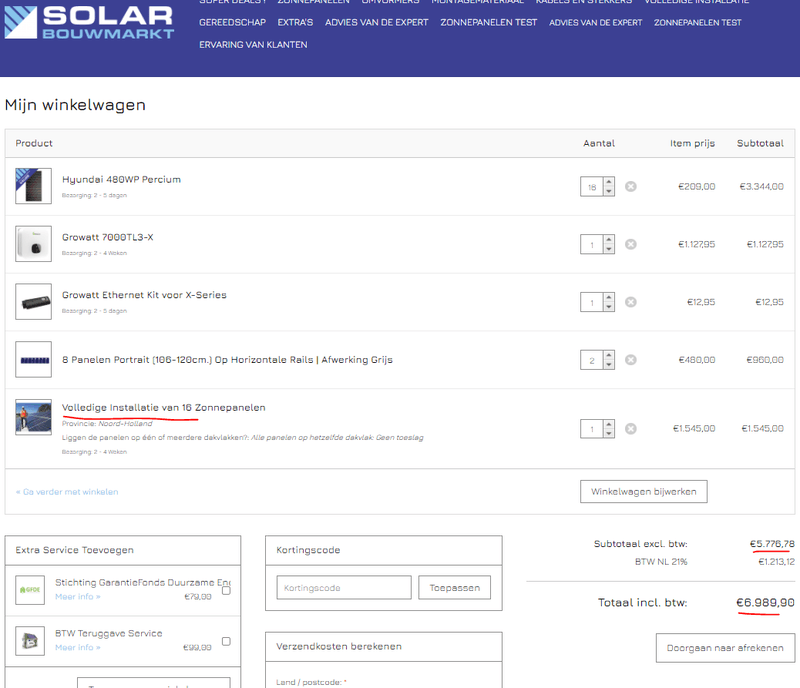Click BTW NL 21% amount €1.213,12
This screenshot has height=688, width=800.
pos(777,561)
